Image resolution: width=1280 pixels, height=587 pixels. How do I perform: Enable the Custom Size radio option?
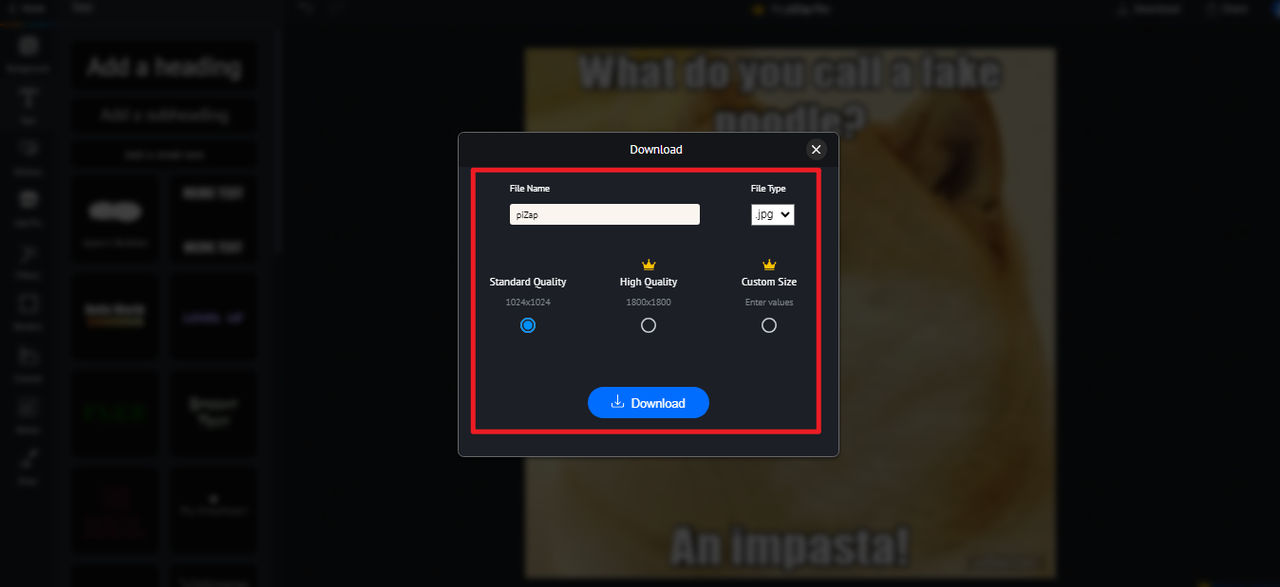pyautogui.click(x=769, y=325)
